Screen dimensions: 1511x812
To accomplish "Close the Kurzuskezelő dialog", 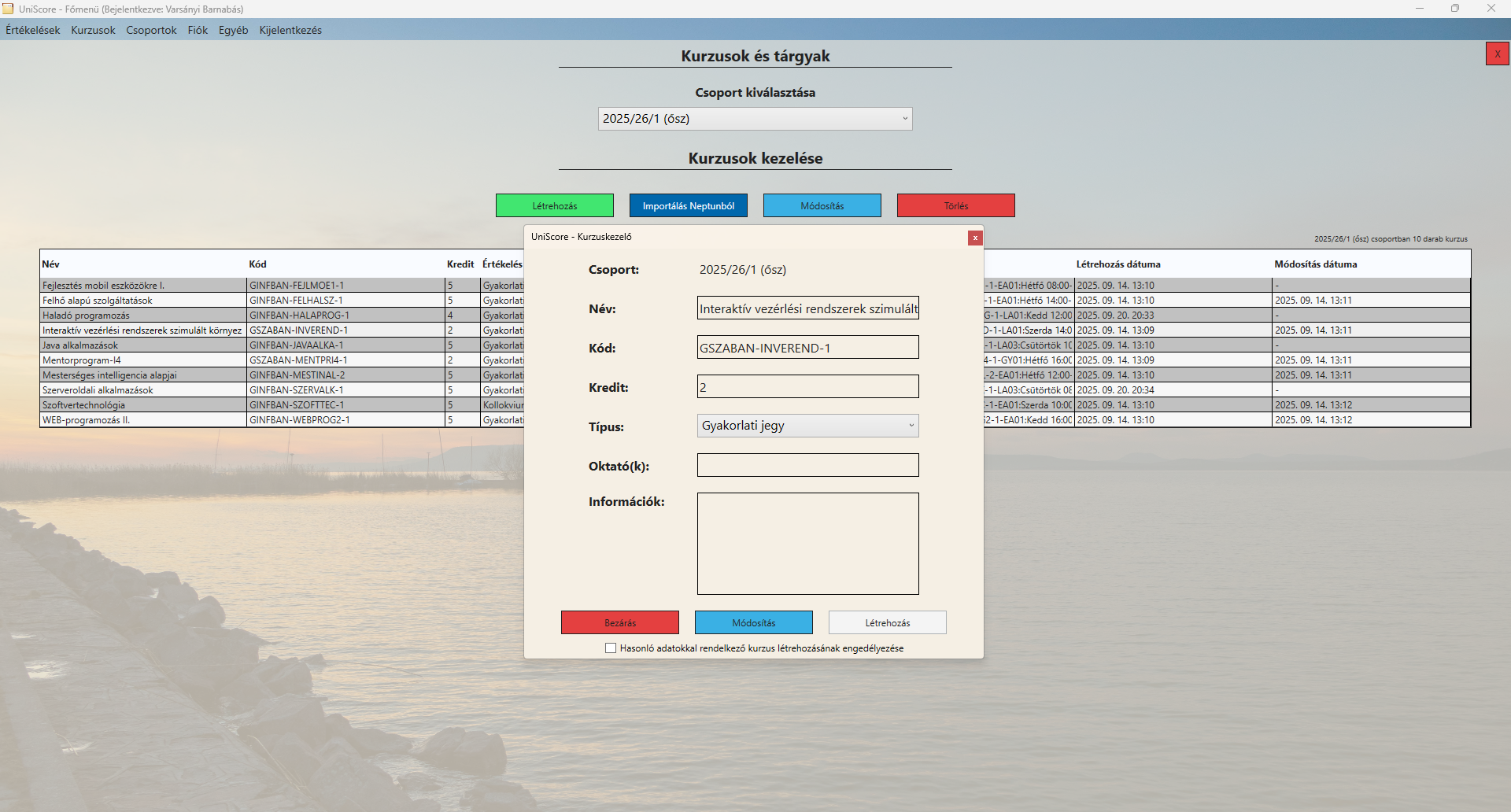I will [975, 238].
